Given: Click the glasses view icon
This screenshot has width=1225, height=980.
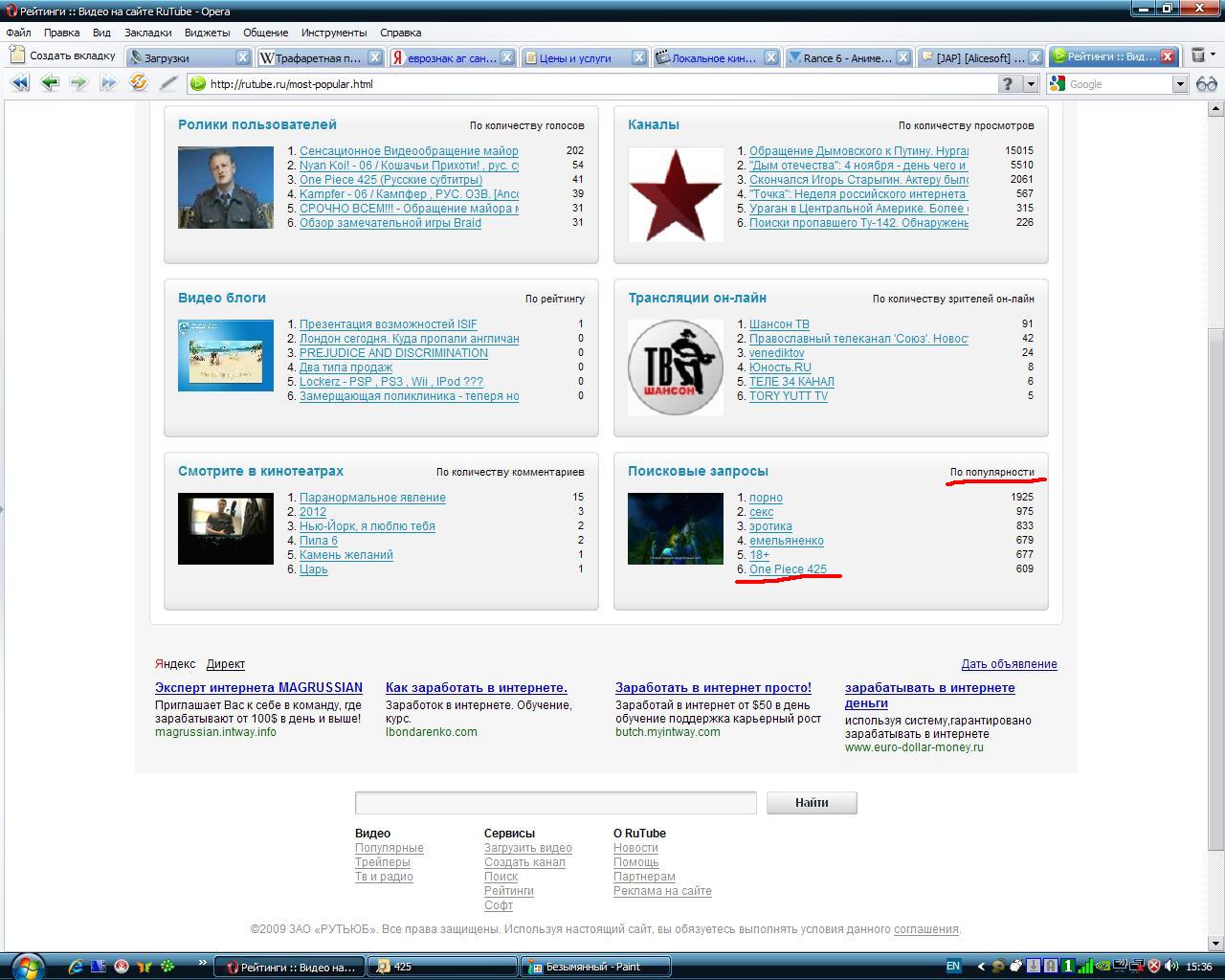Looking at the screenshot, I should [1206, 84].
